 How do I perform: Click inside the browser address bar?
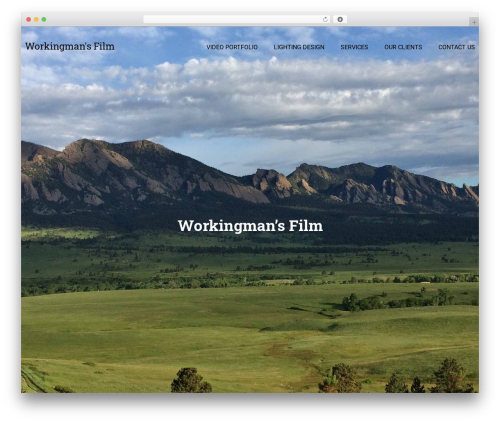(237, 20)
